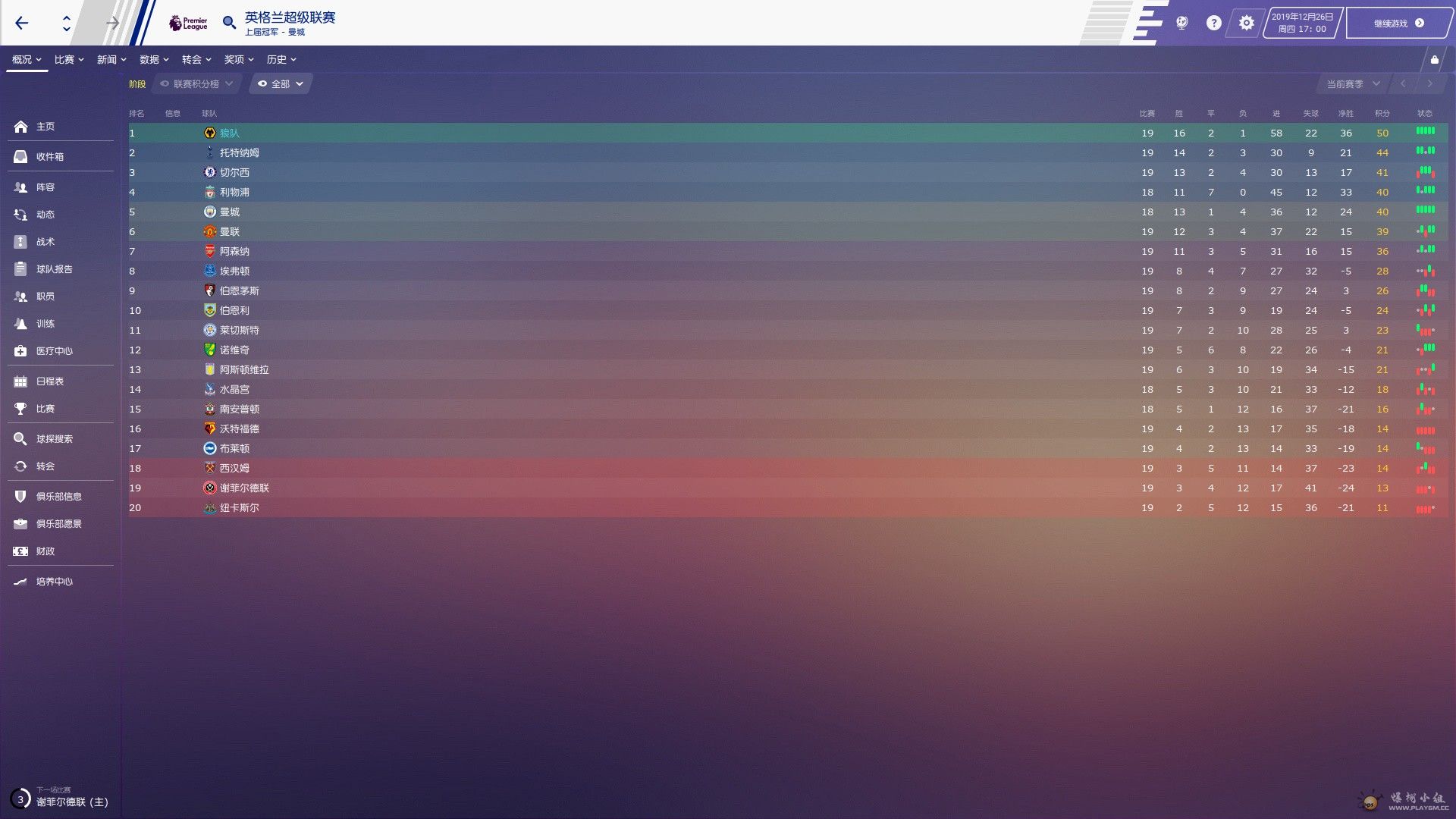Open 收件箱 inbox sidebar icon
1456x819 pixels.
[21, 156]
